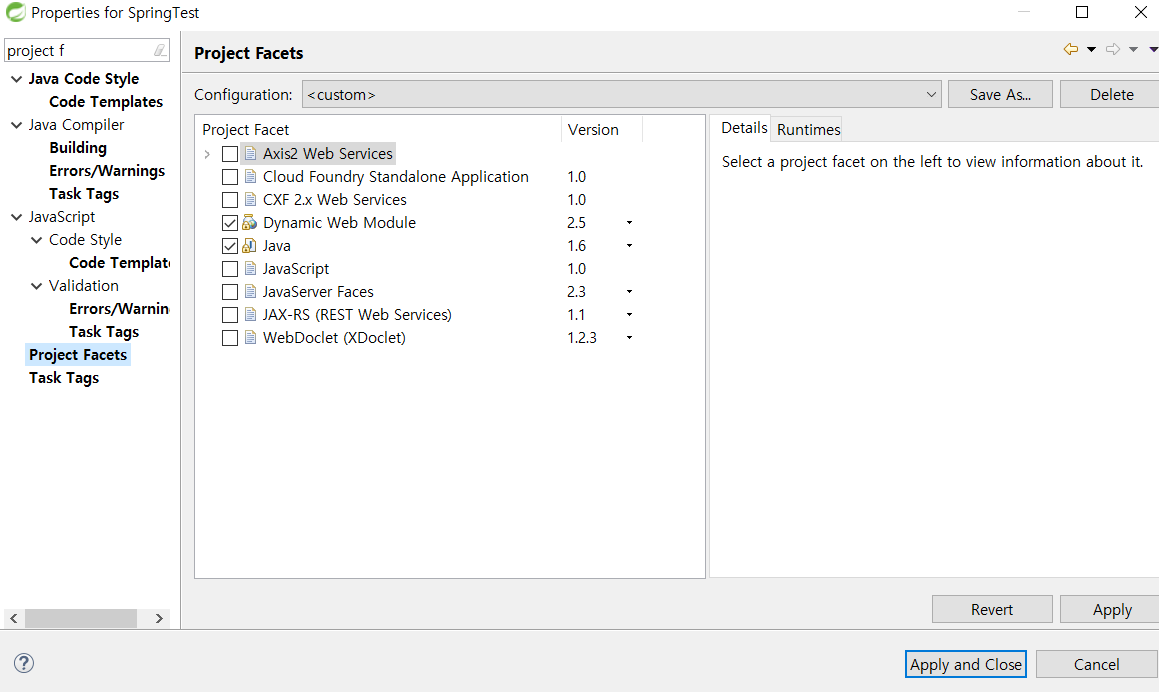Click the Apply button

click(x=1111, y=609)
